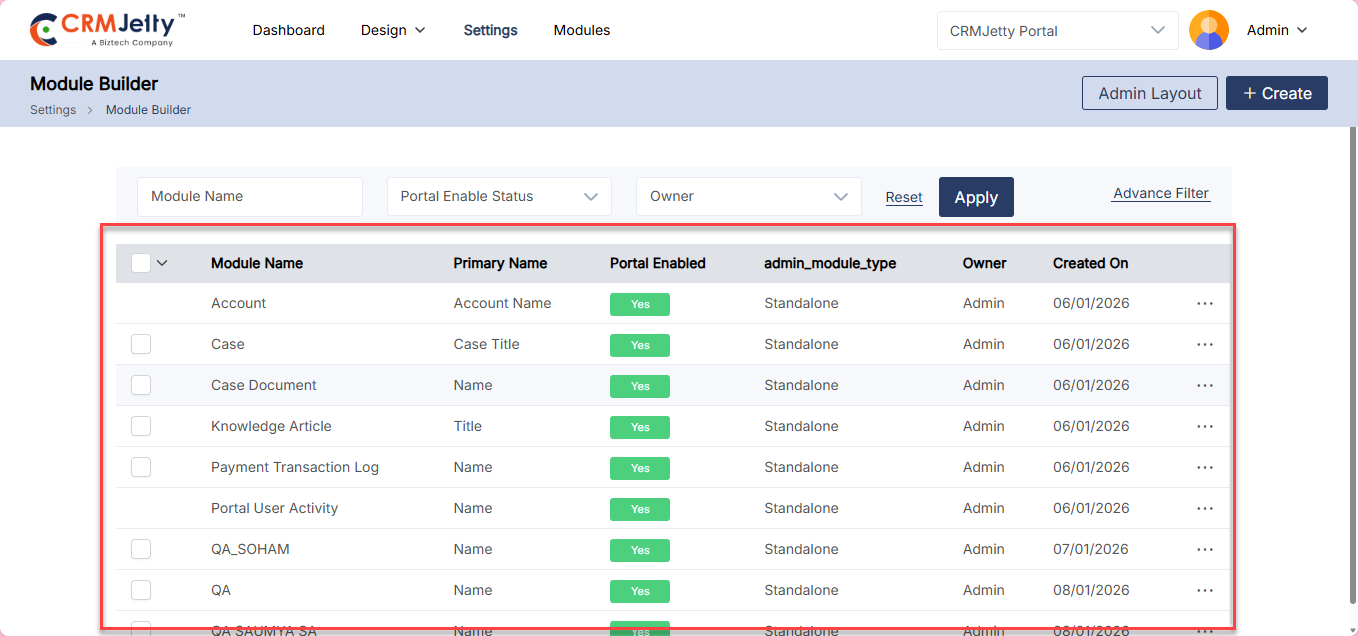The height and width of the screenshot is (636, 1358).
Task: Open three-dot actions menu for Account row
Action: point(1204,303)
